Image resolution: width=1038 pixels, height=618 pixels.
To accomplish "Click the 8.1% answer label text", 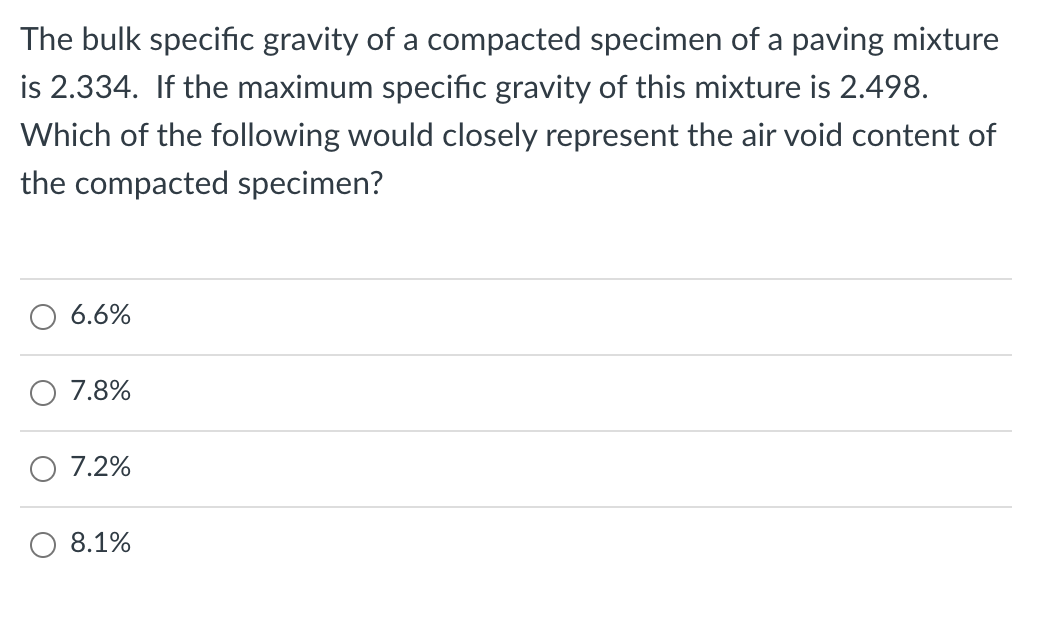I will 99,544.
